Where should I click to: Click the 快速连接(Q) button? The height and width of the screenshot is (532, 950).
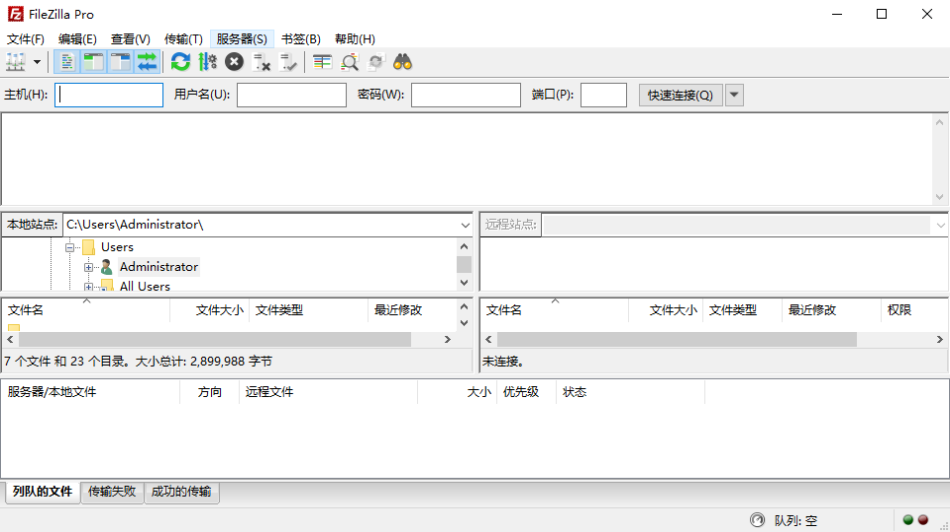pos(680,95)
